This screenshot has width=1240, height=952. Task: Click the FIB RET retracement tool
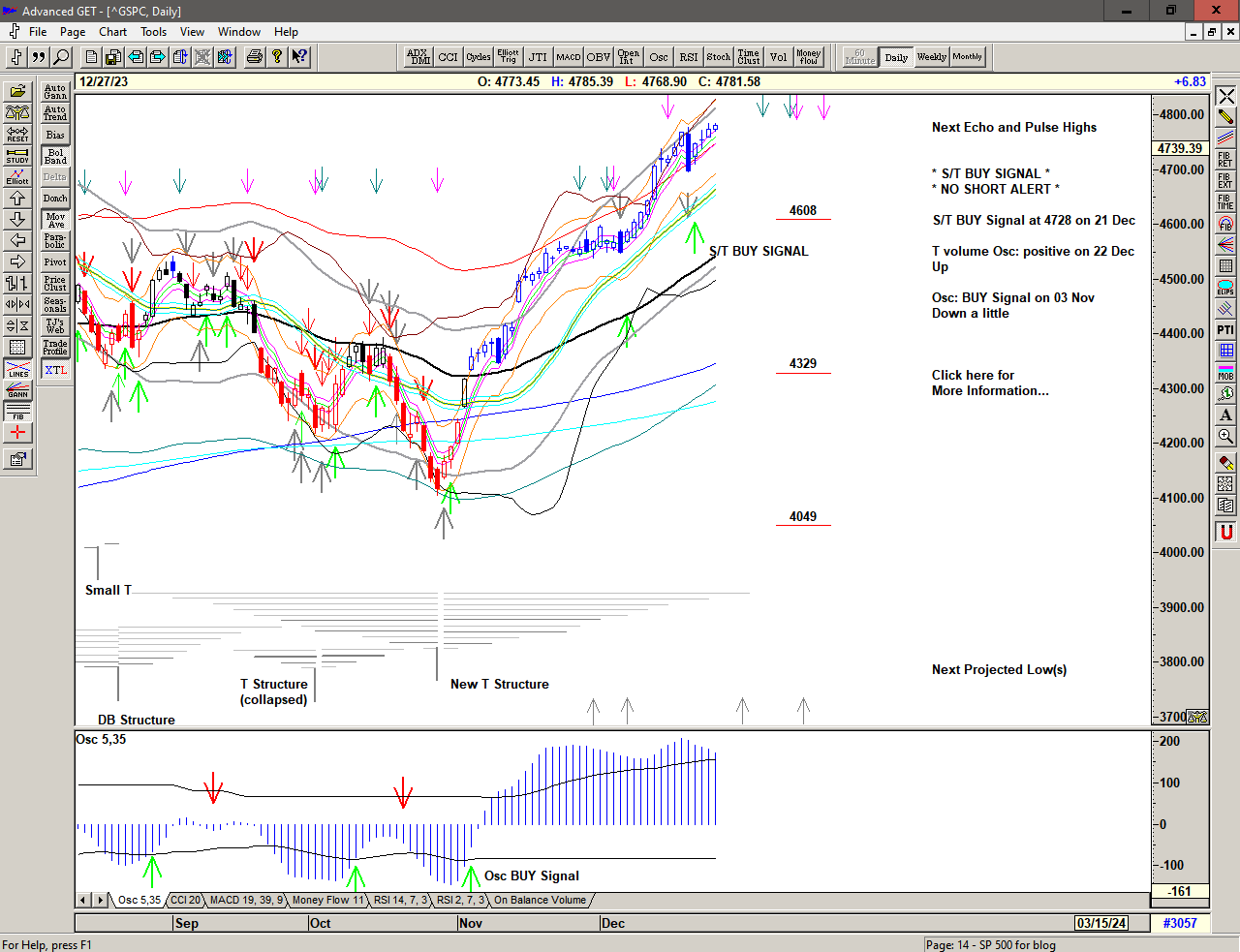click(1225, 160)
